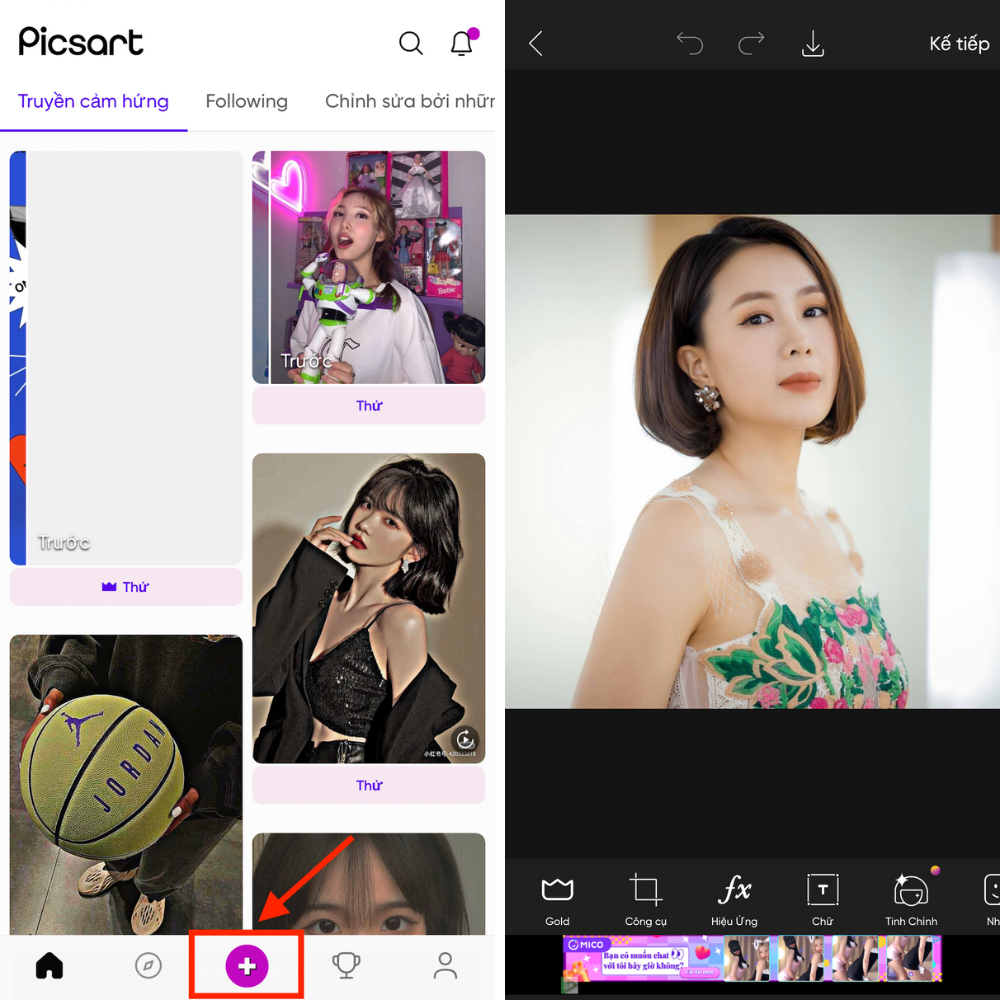Save the photo with the download icon
This screenshot has height=1000, width=1000.
click(812, 43)
